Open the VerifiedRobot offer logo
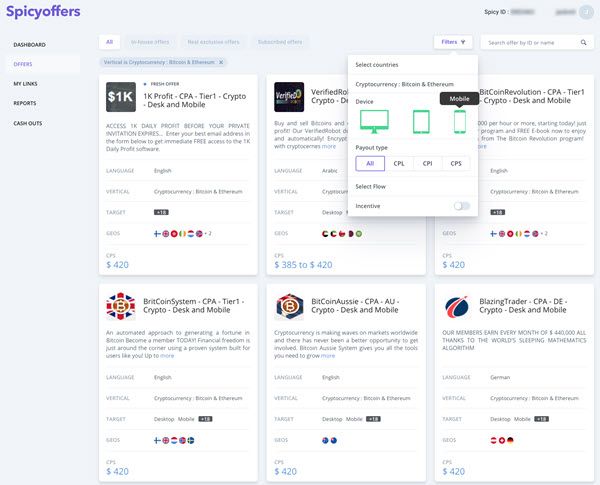Image resolution: width=600 pixels, height=485 pixels. [289, 97]
